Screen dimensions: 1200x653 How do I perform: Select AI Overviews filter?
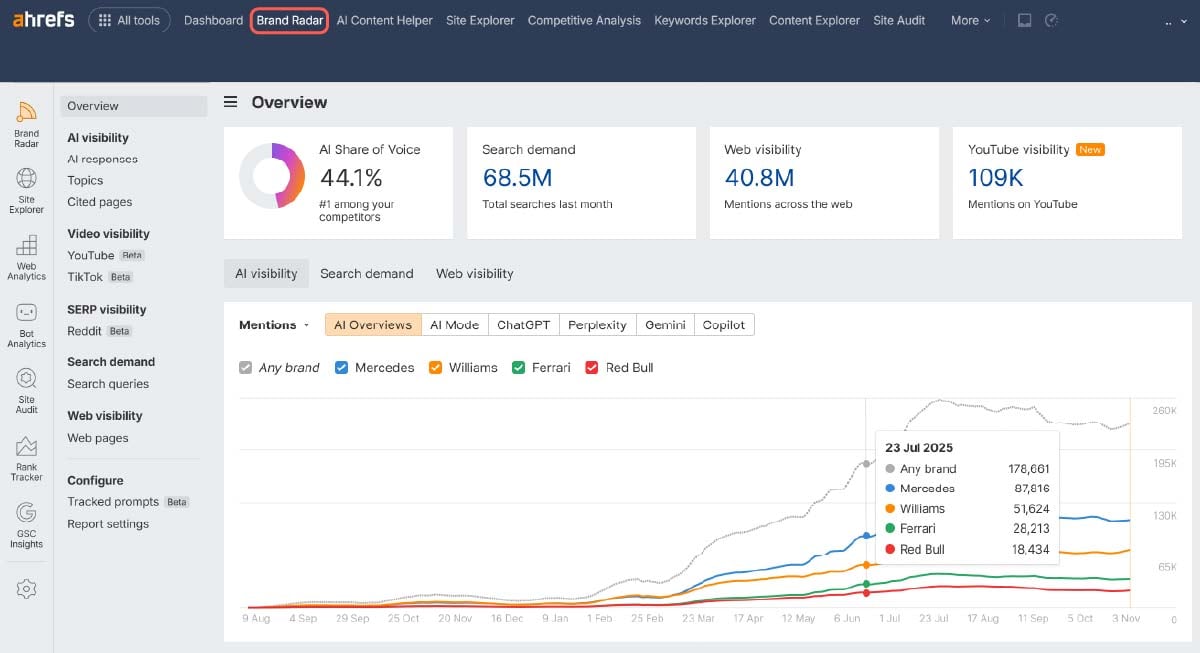(373, 325)
